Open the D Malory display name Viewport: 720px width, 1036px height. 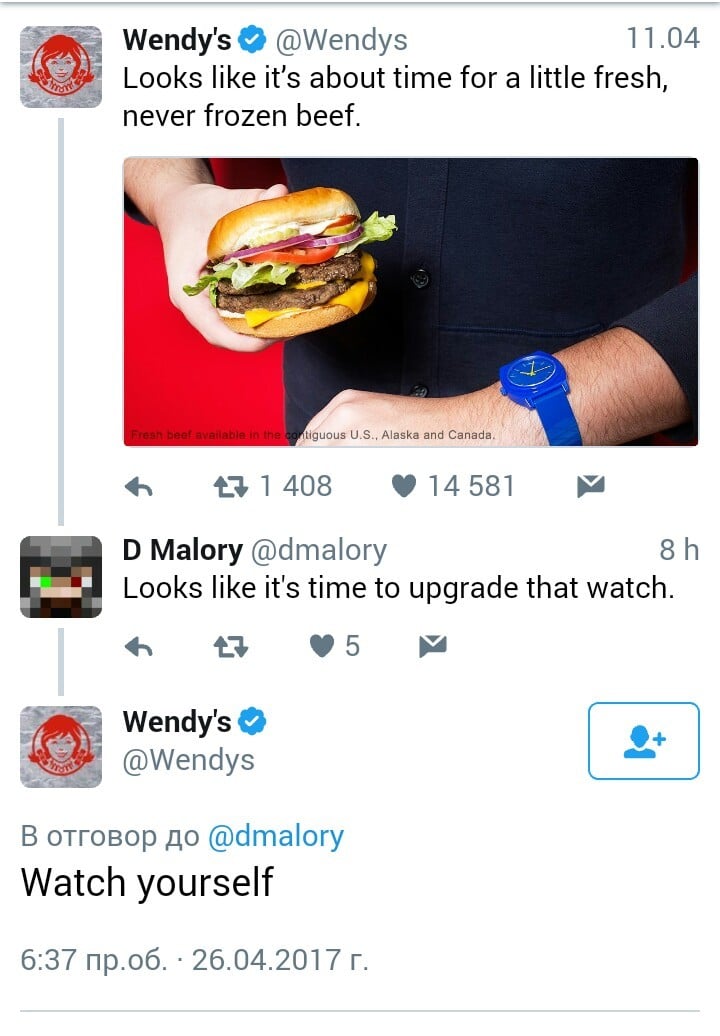pos(182,550)
